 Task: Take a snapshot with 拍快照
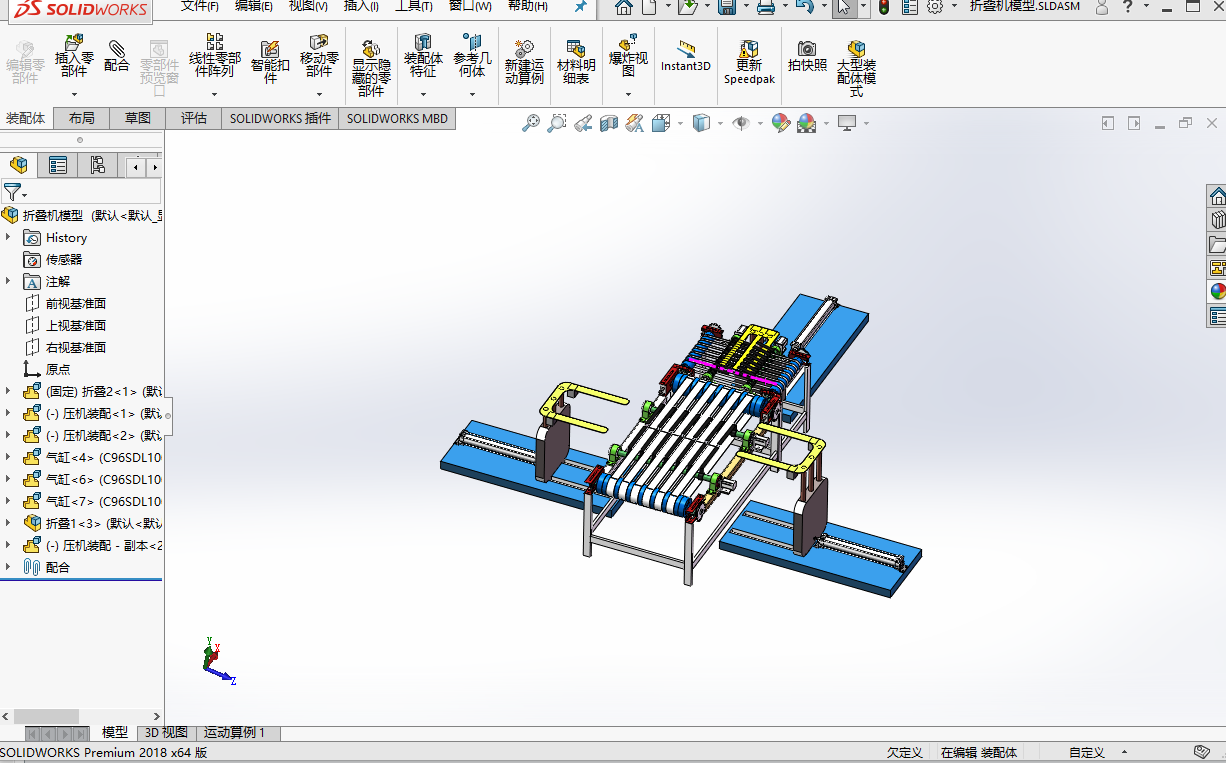coord(807,56)
